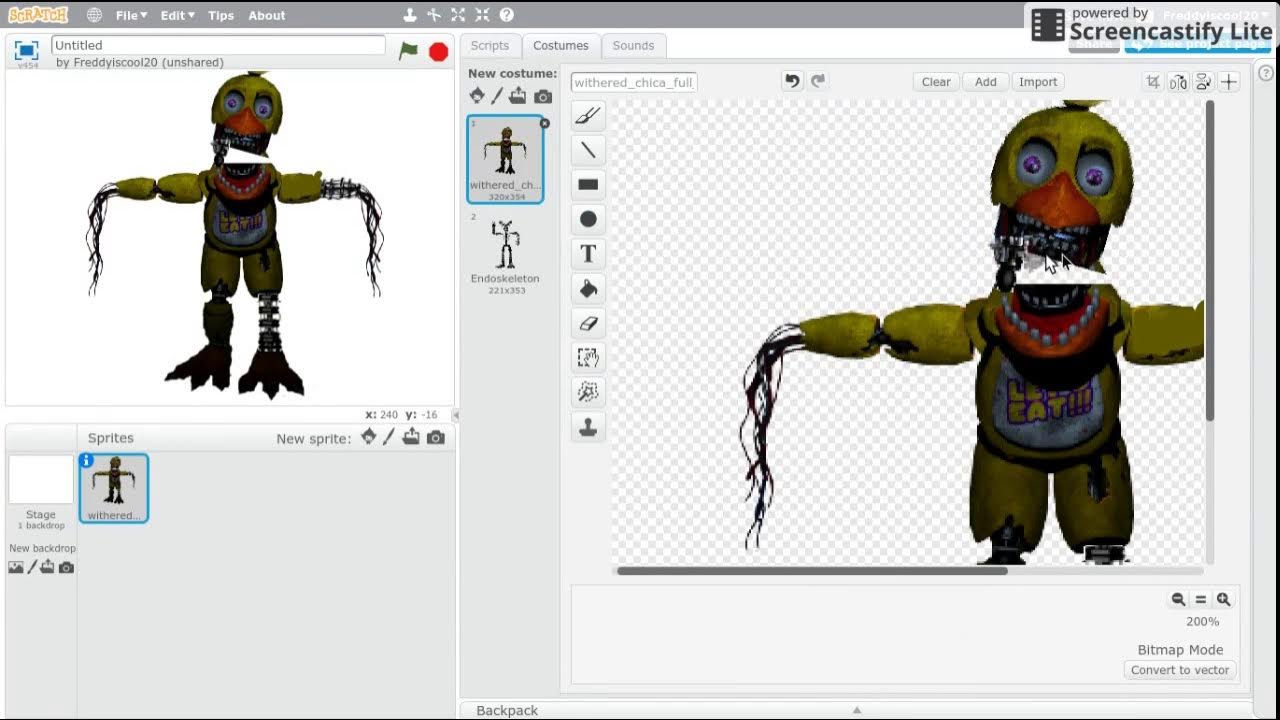Select the Eraser tool

tap(588, 323)
